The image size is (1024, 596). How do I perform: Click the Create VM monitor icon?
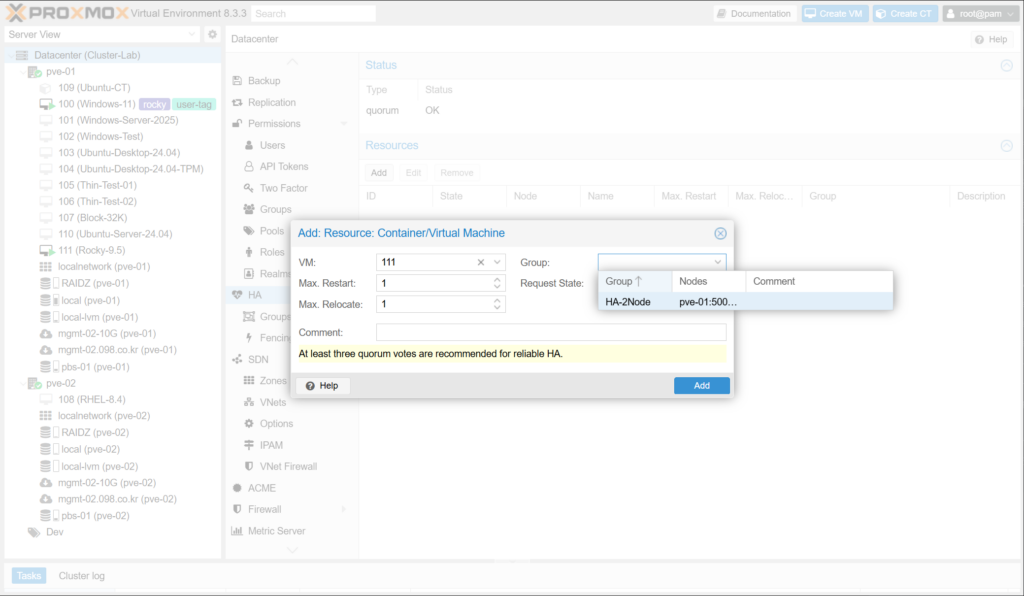pos(811,14)
